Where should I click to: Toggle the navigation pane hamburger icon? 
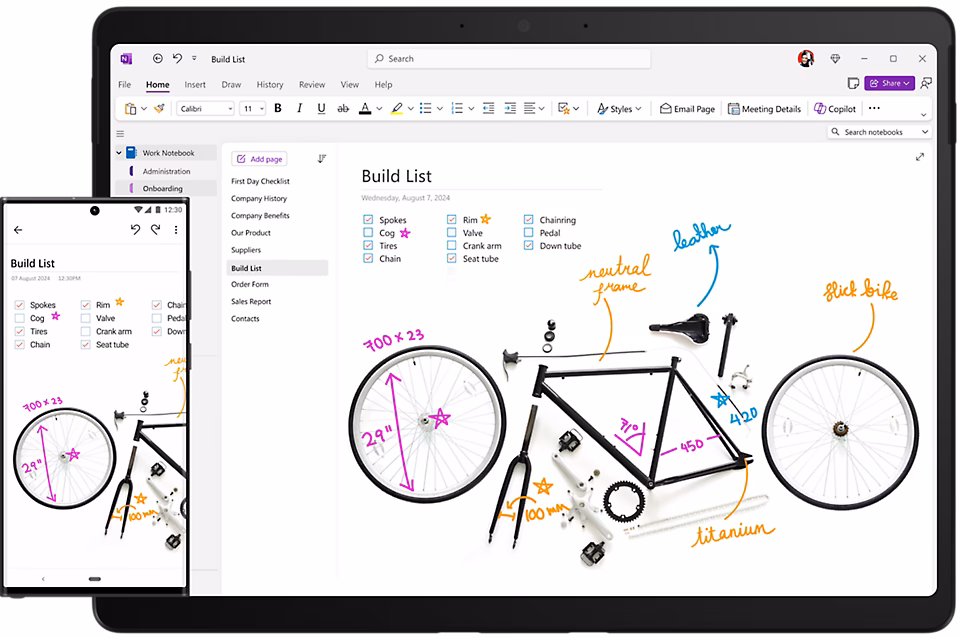(x=121, y=133)
